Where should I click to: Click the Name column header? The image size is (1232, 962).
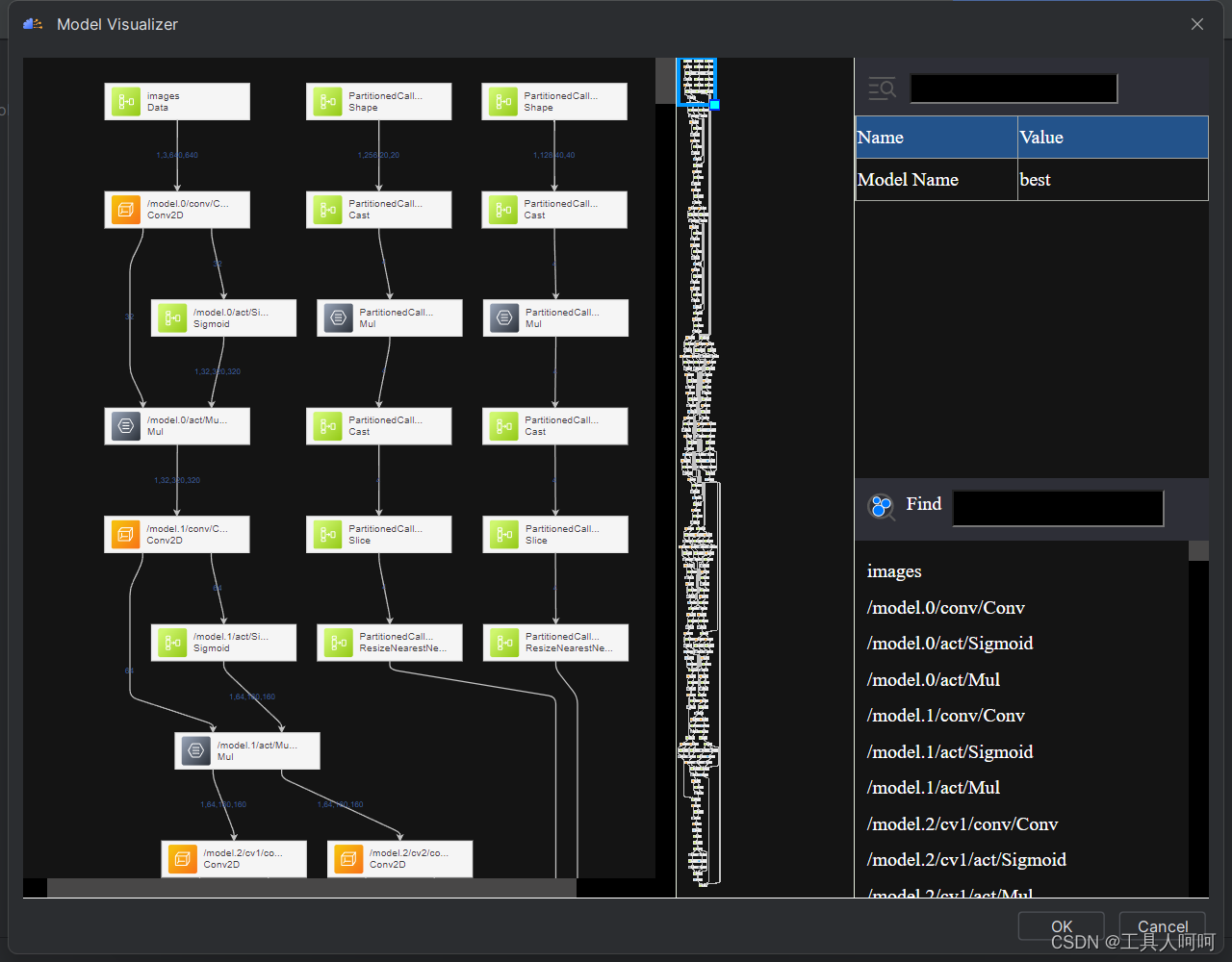pyautogui.click(x=937, y=138)
